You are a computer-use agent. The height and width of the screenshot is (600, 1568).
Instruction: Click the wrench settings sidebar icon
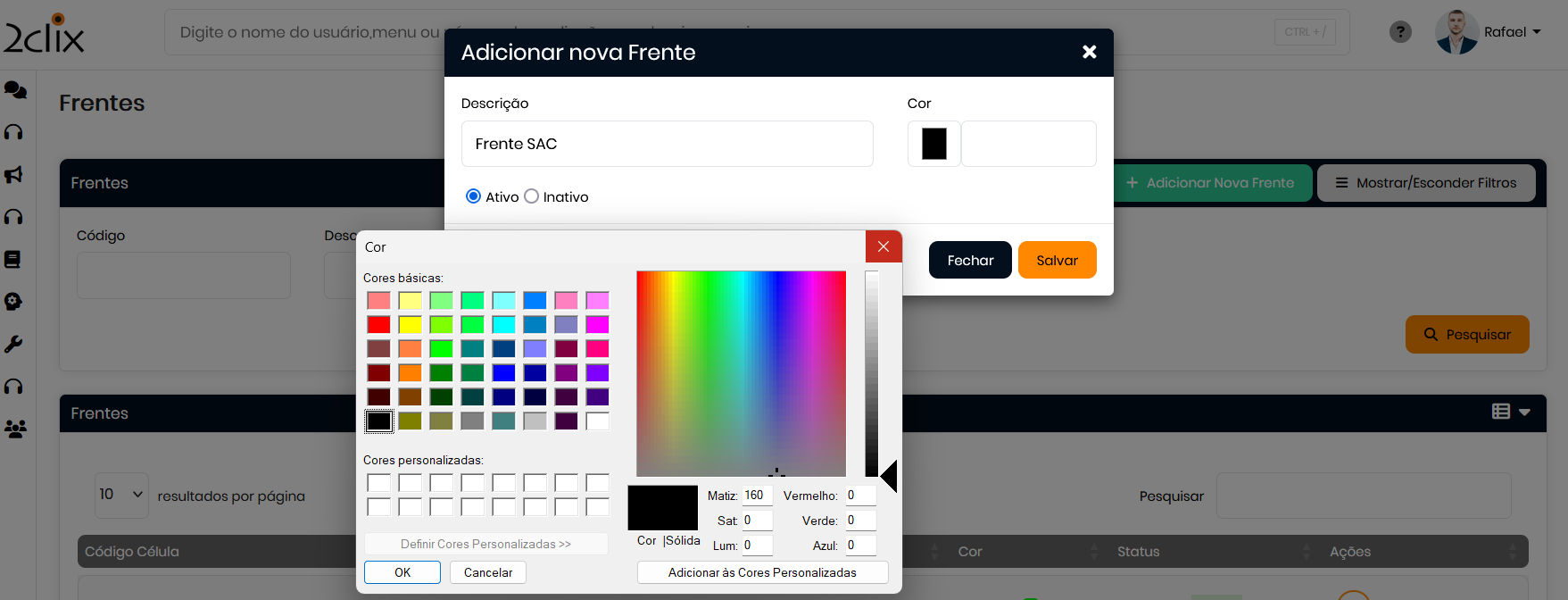click(x=13, y=344)
